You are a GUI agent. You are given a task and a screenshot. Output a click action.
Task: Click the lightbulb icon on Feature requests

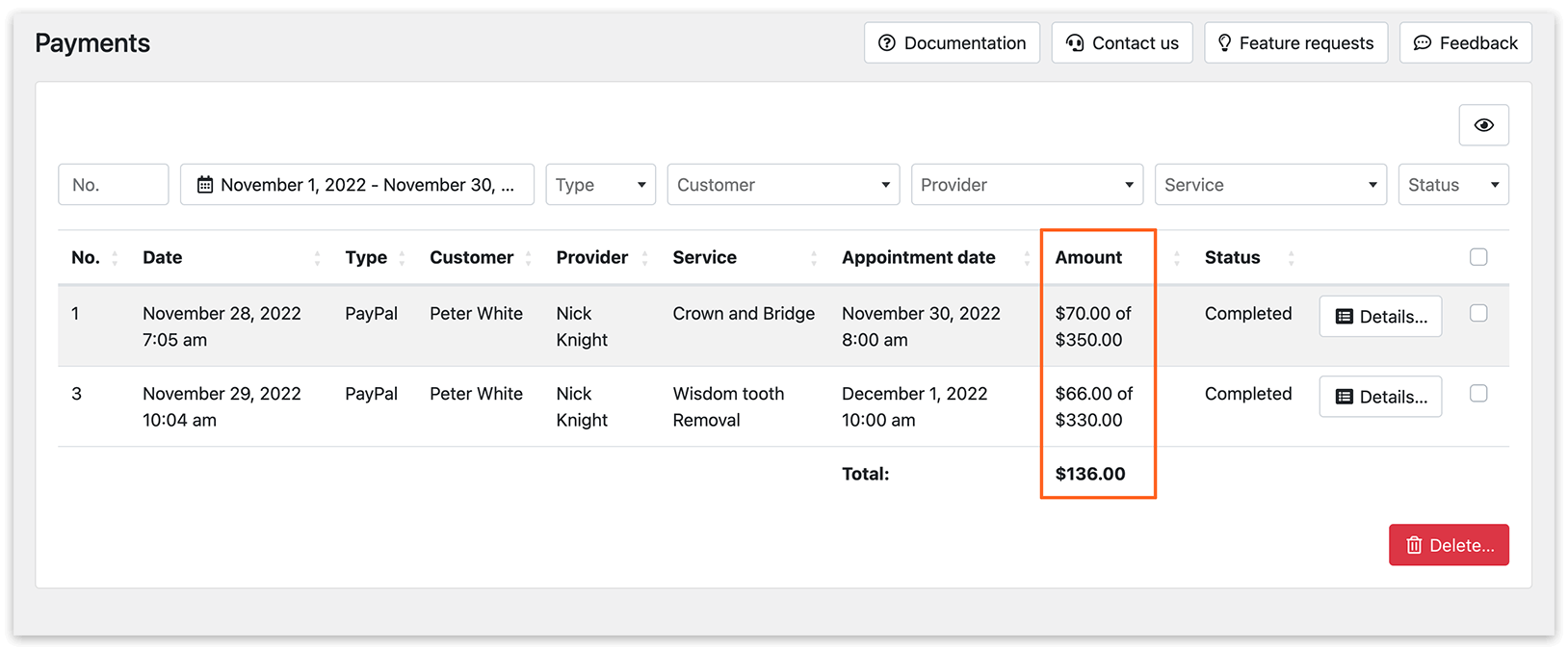1224,43
